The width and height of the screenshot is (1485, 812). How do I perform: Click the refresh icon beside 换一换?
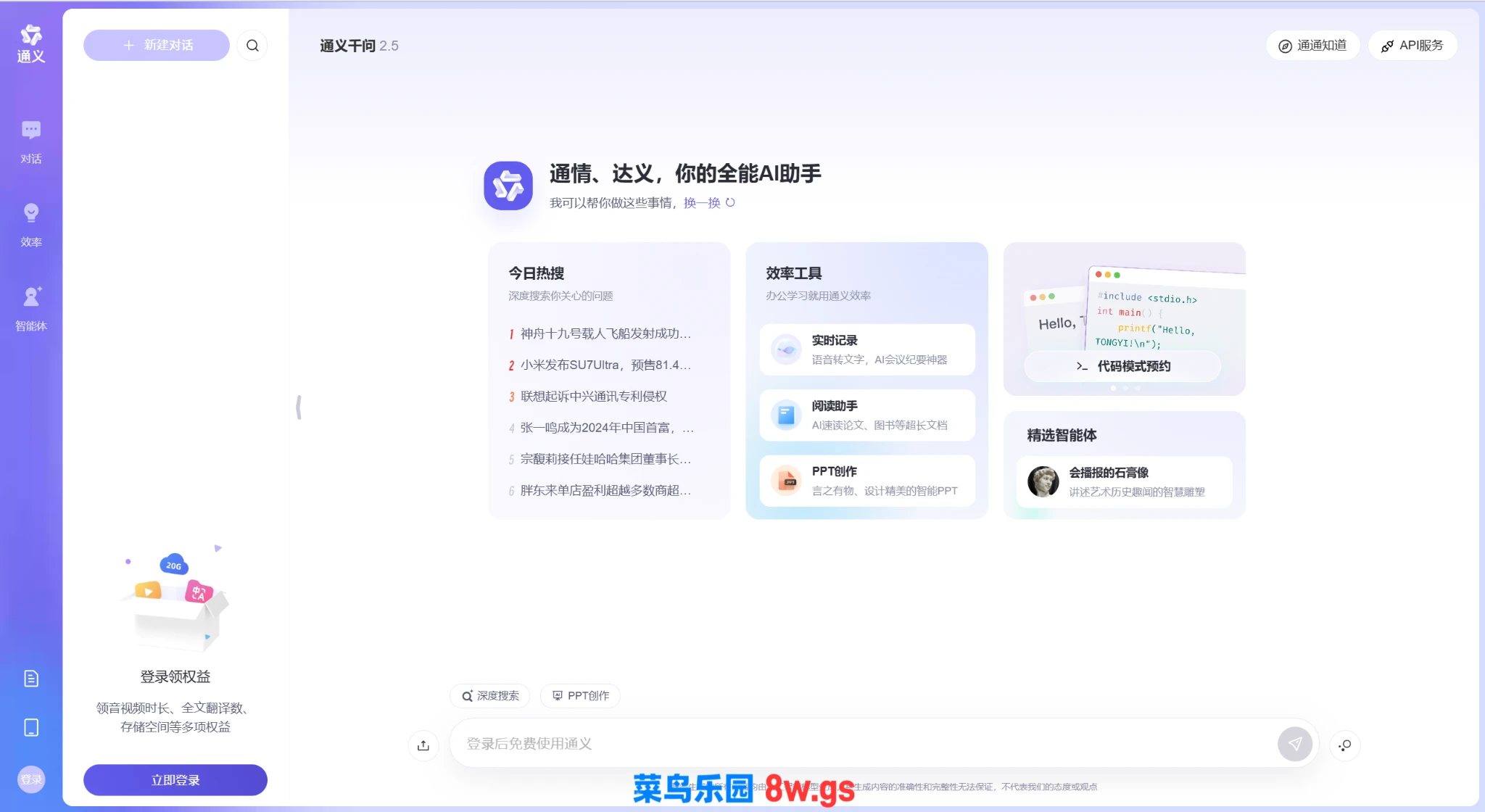730,203
